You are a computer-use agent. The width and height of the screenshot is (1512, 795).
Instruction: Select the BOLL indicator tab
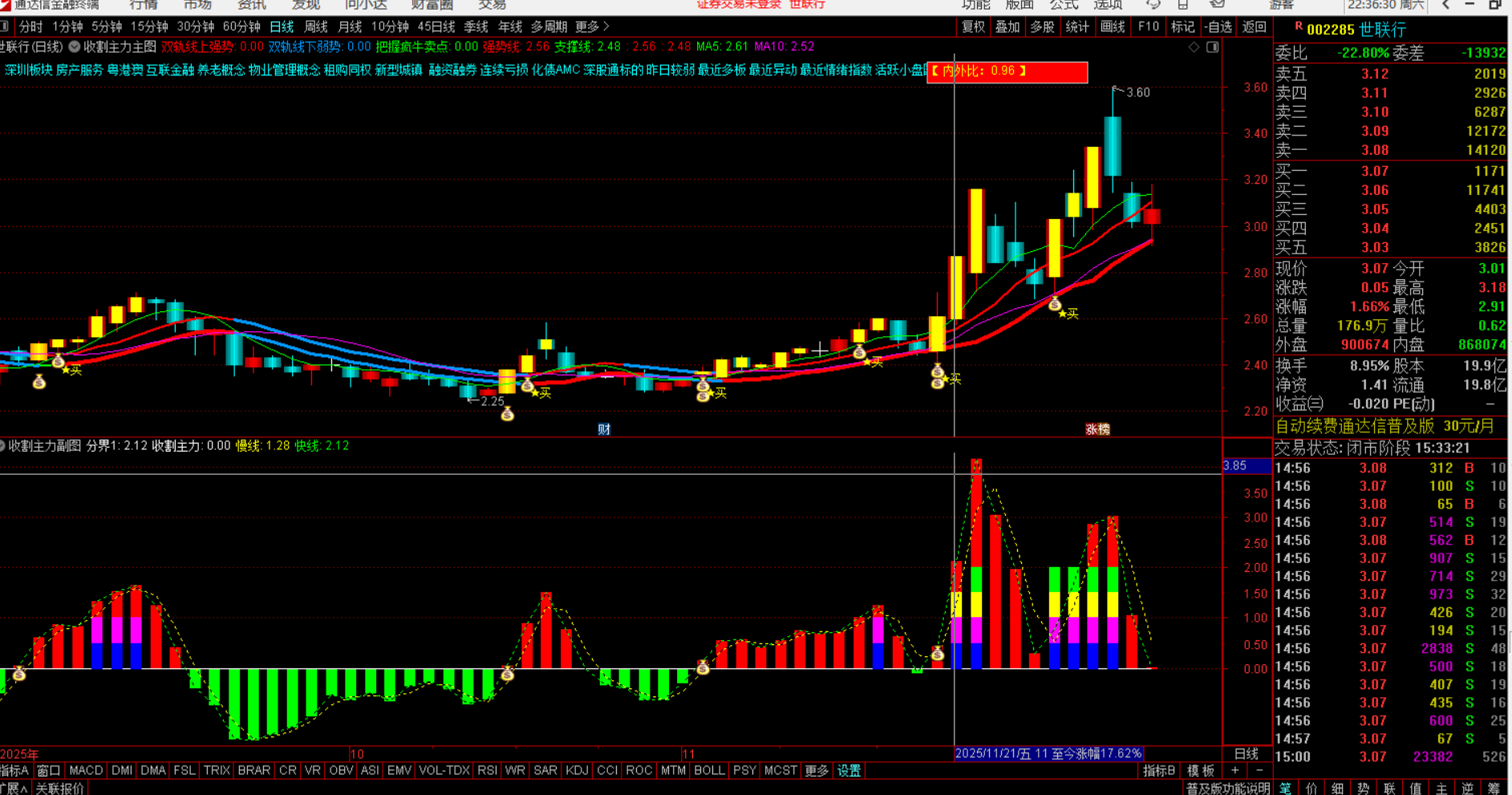(709, 770)
